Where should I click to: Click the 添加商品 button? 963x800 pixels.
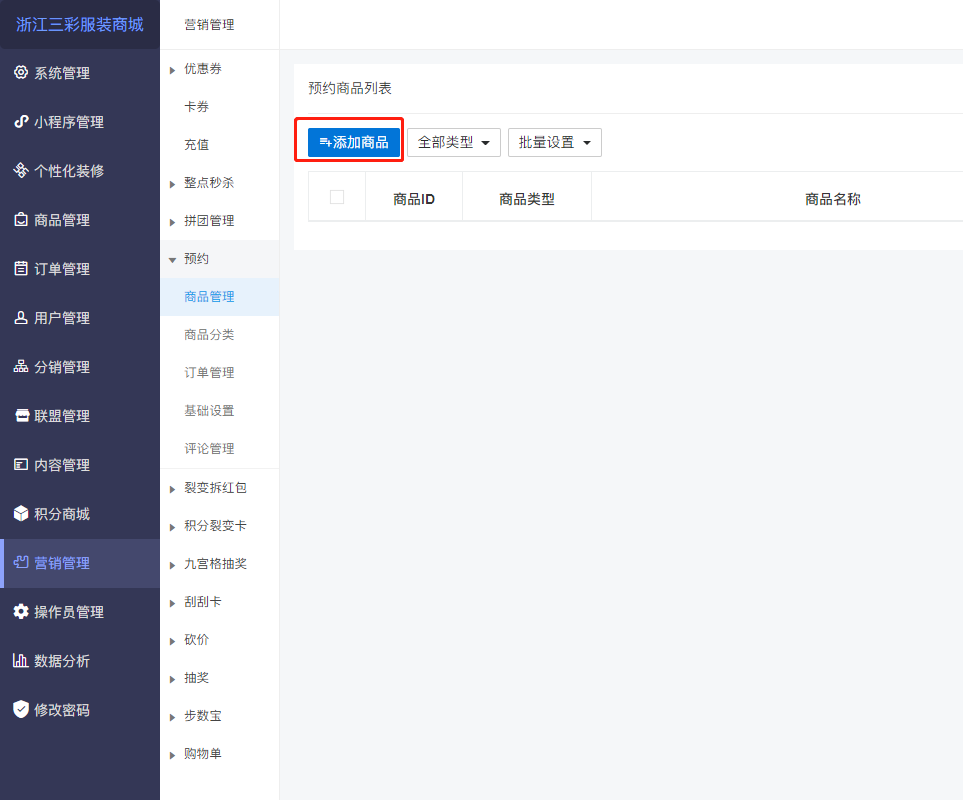coord(354,142)
